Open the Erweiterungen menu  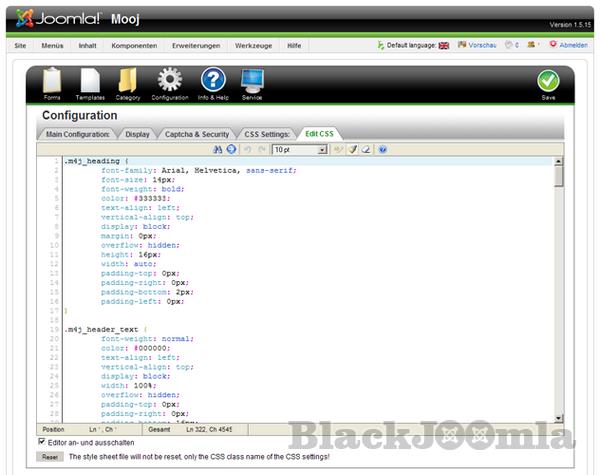[x=196, y=46]
